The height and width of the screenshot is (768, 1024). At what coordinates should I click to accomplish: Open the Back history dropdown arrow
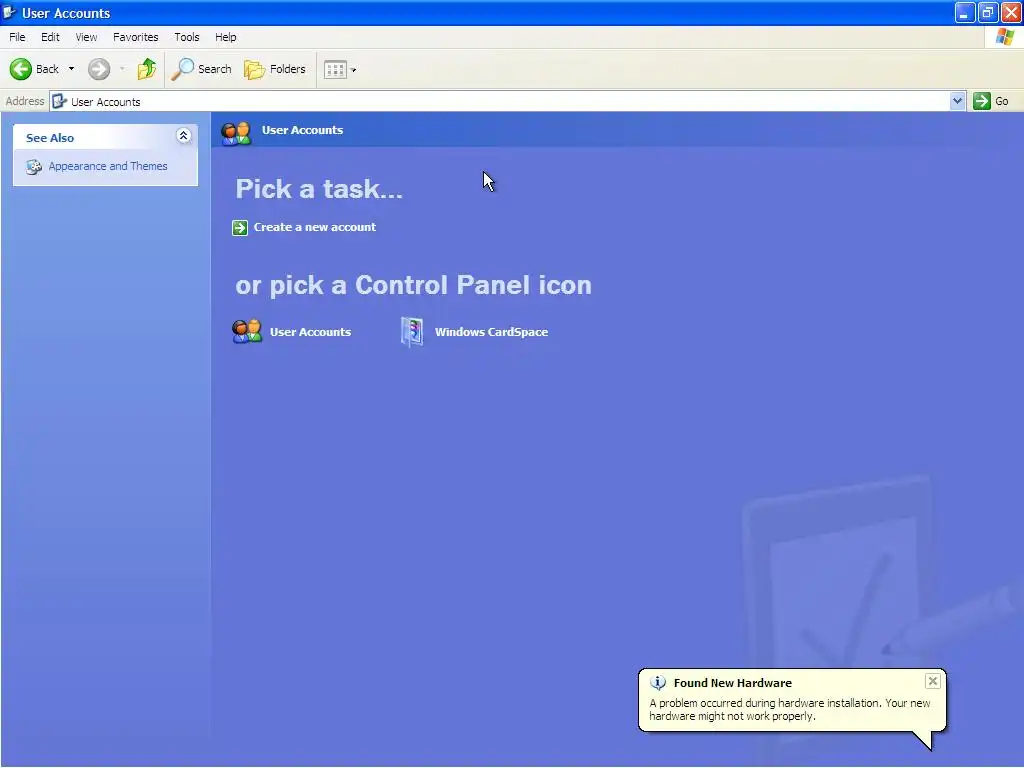[x=71, y=69]
